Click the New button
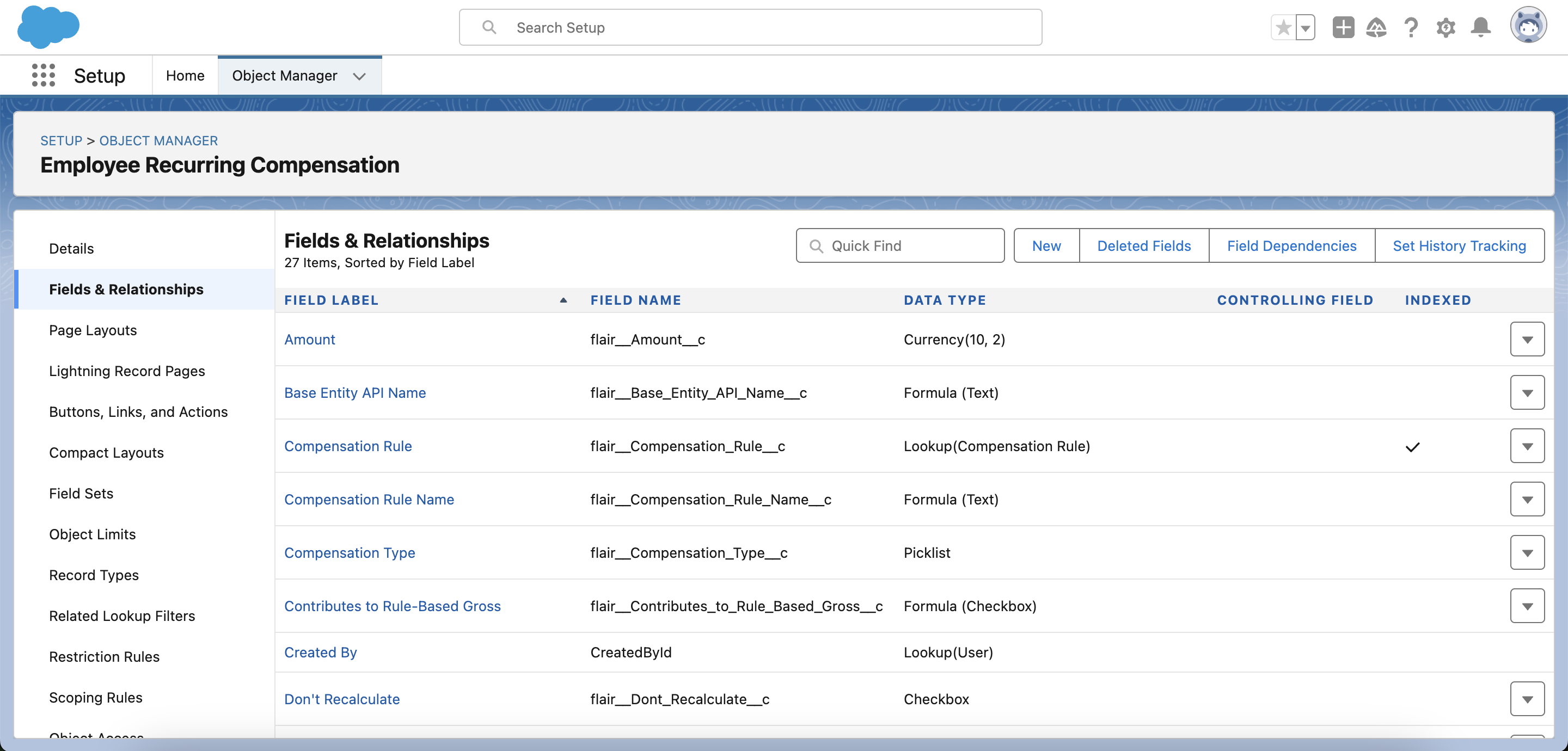This screenshot has height=751, width=1568. pyautogui.click(x=1046, y=245)
